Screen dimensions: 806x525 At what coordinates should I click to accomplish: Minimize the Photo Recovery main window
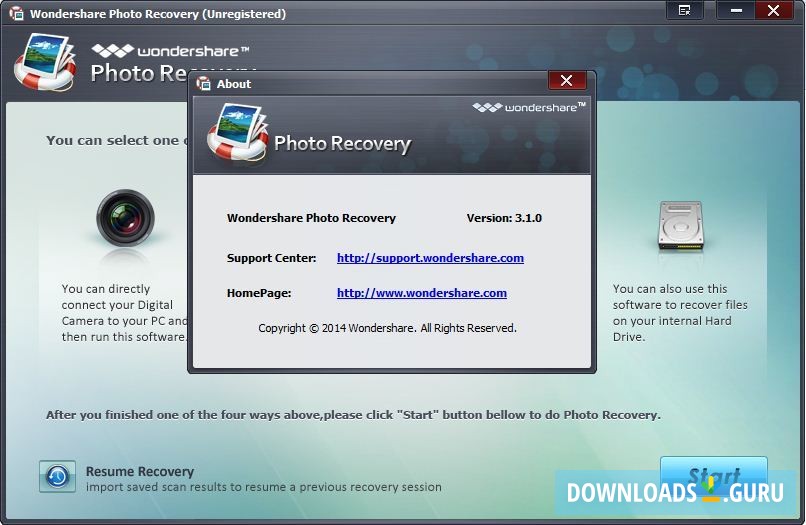[x=736, y=10]
